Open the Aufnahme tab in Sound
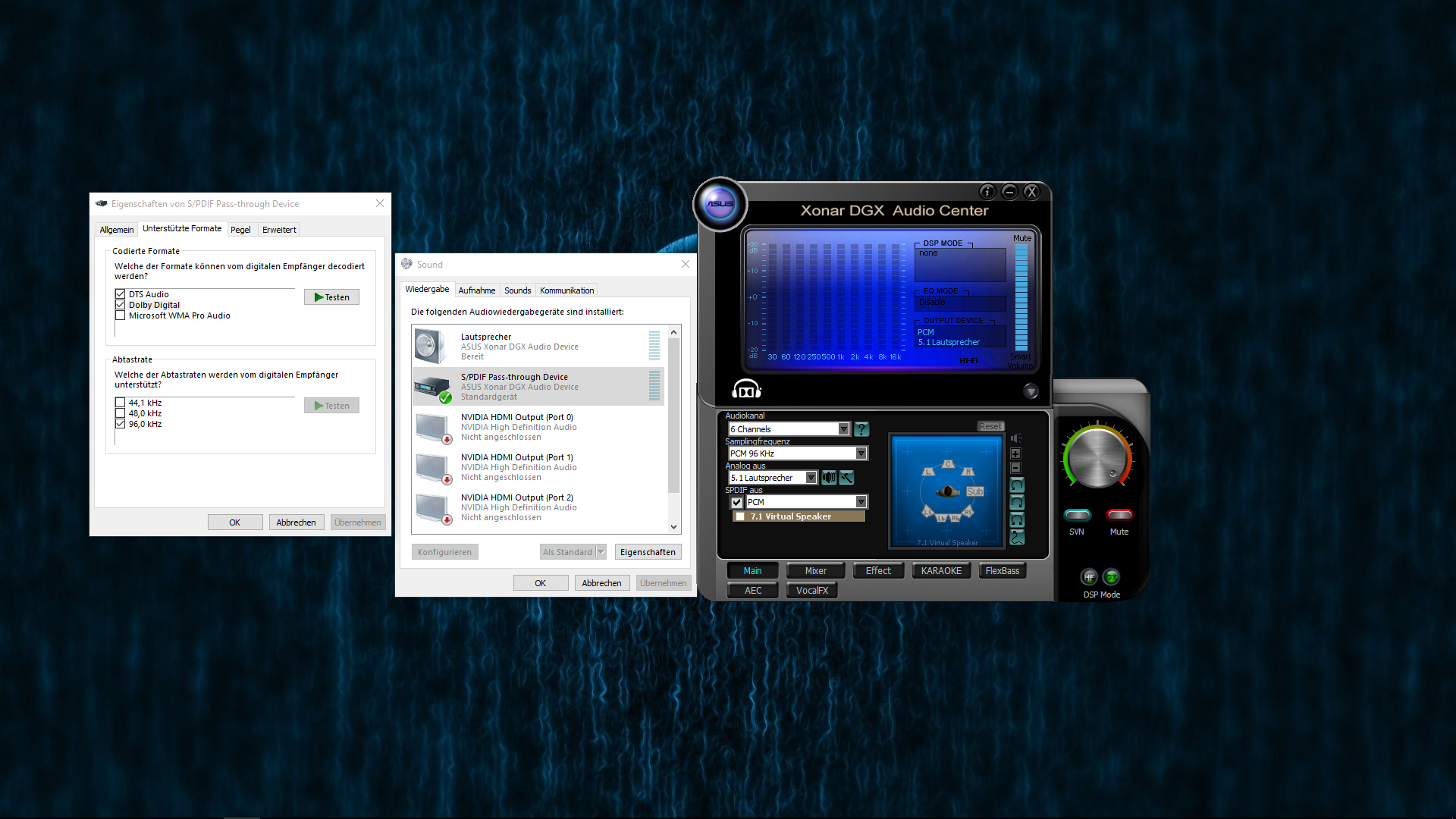The height and width of the screenshot is (819, 1456). coord(476,290)
